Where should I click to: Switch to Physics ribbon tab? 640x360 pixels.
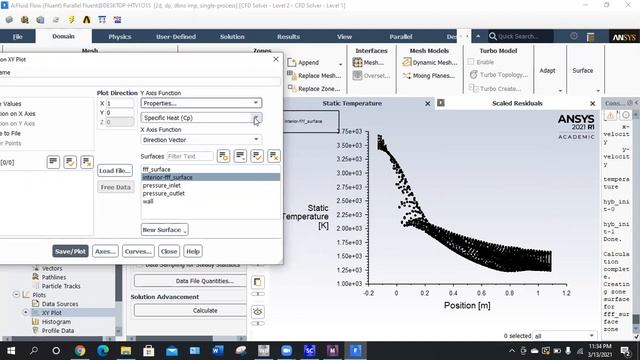tap(120, 36)
